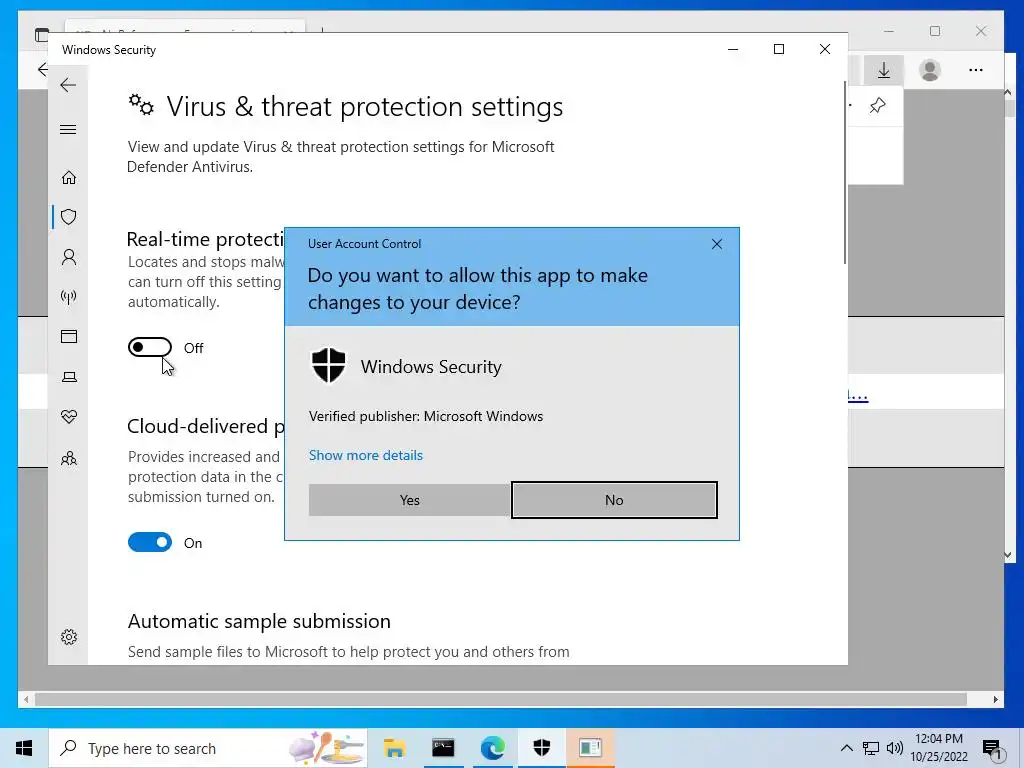1024x768 pixels.
Task: Pin the Edge downloads panel
Action: point(878,105)
